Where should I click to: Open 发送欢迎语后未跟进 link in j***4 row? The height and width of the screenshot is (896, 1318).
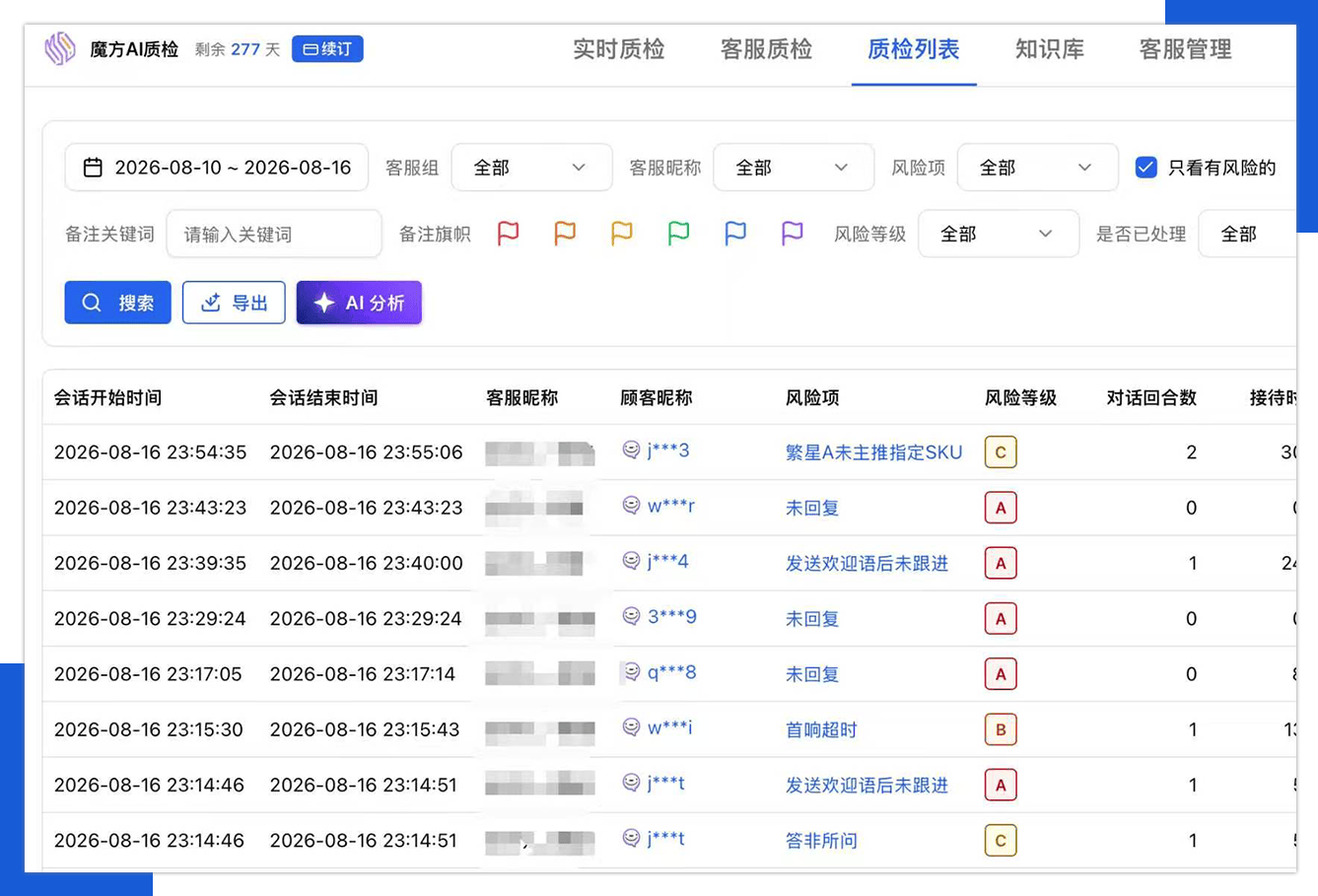coord(867,564)
